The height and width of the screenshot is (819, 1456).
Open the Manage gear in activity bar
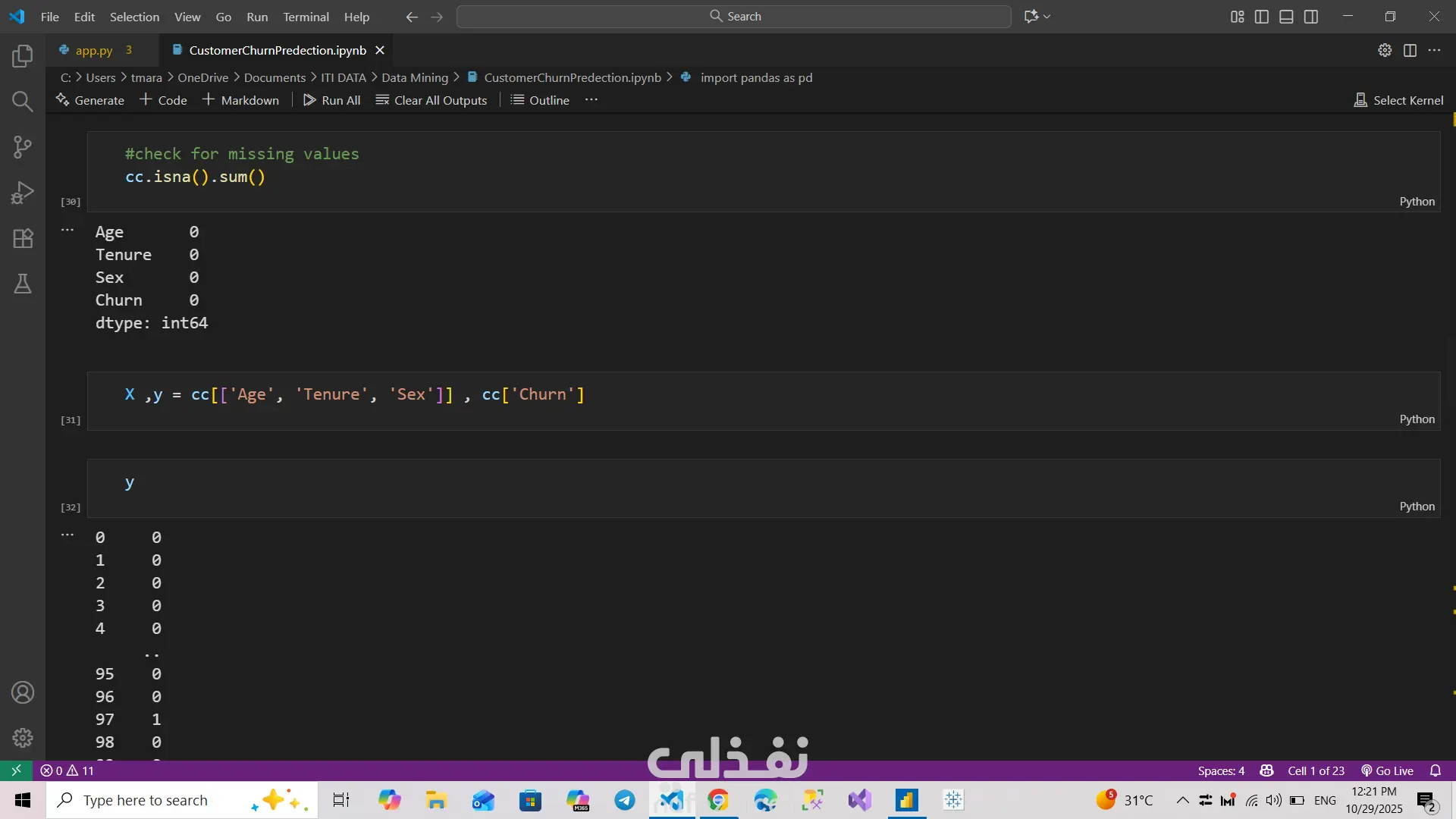pos(23,738)
